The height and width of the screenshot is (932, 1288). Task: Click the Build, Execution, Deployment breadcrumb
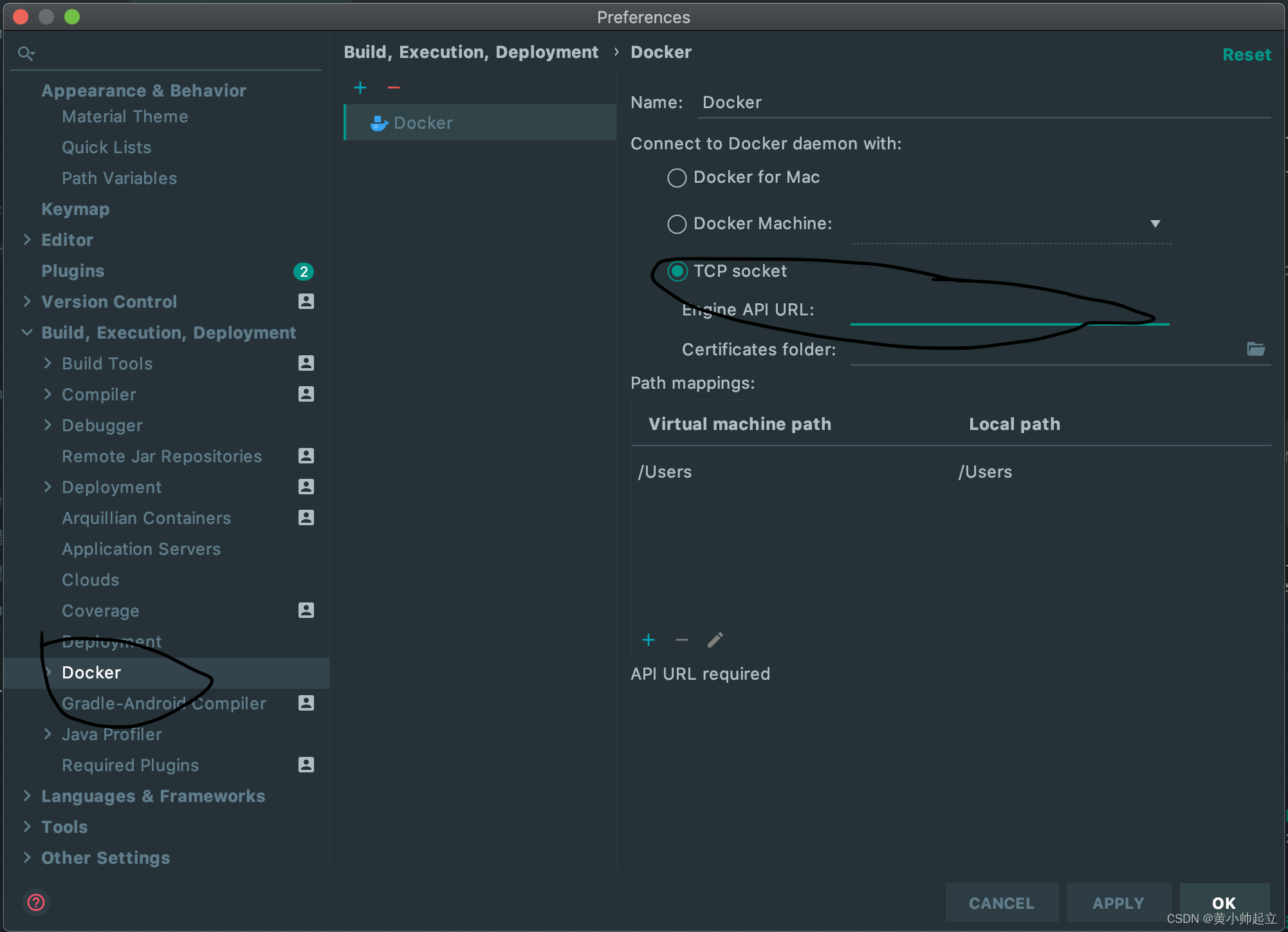[471, 52]
